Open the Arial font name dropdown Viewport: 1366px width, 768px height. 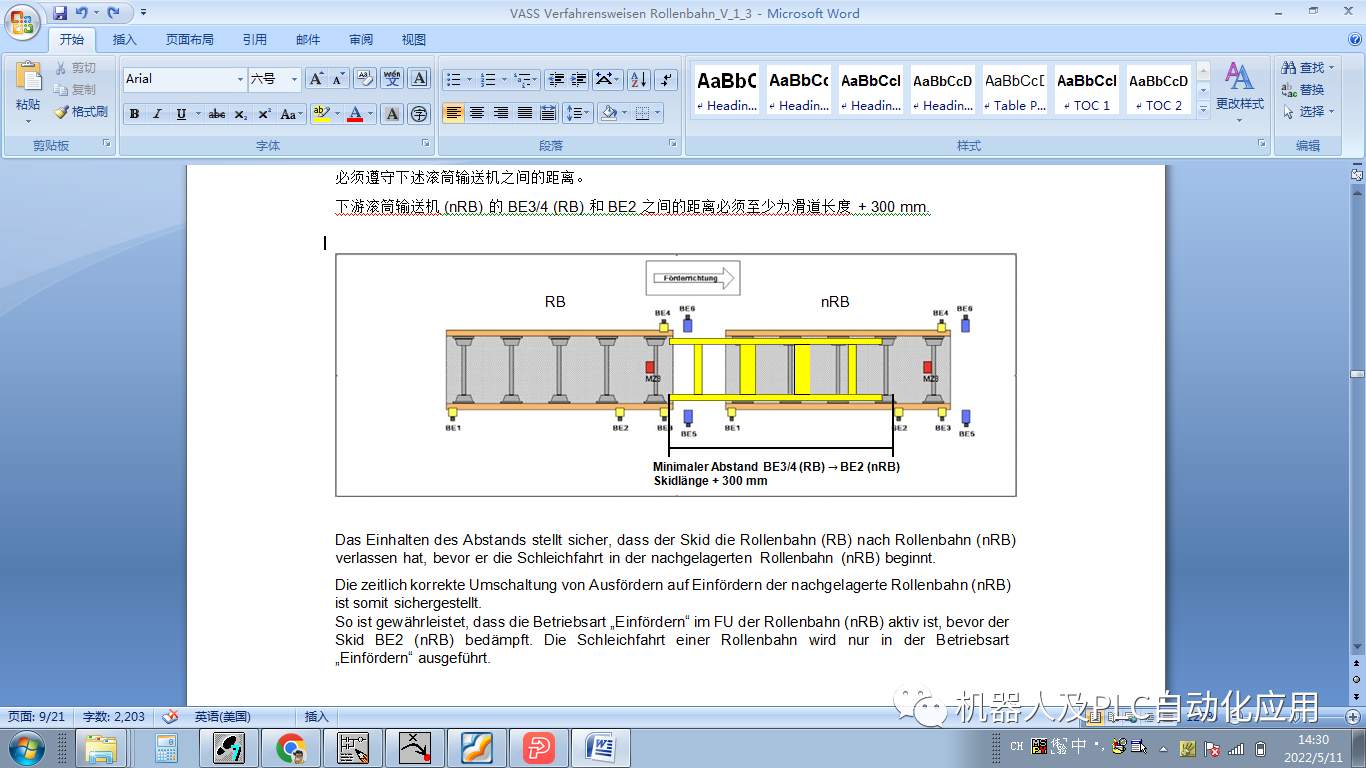coord(240,79)
